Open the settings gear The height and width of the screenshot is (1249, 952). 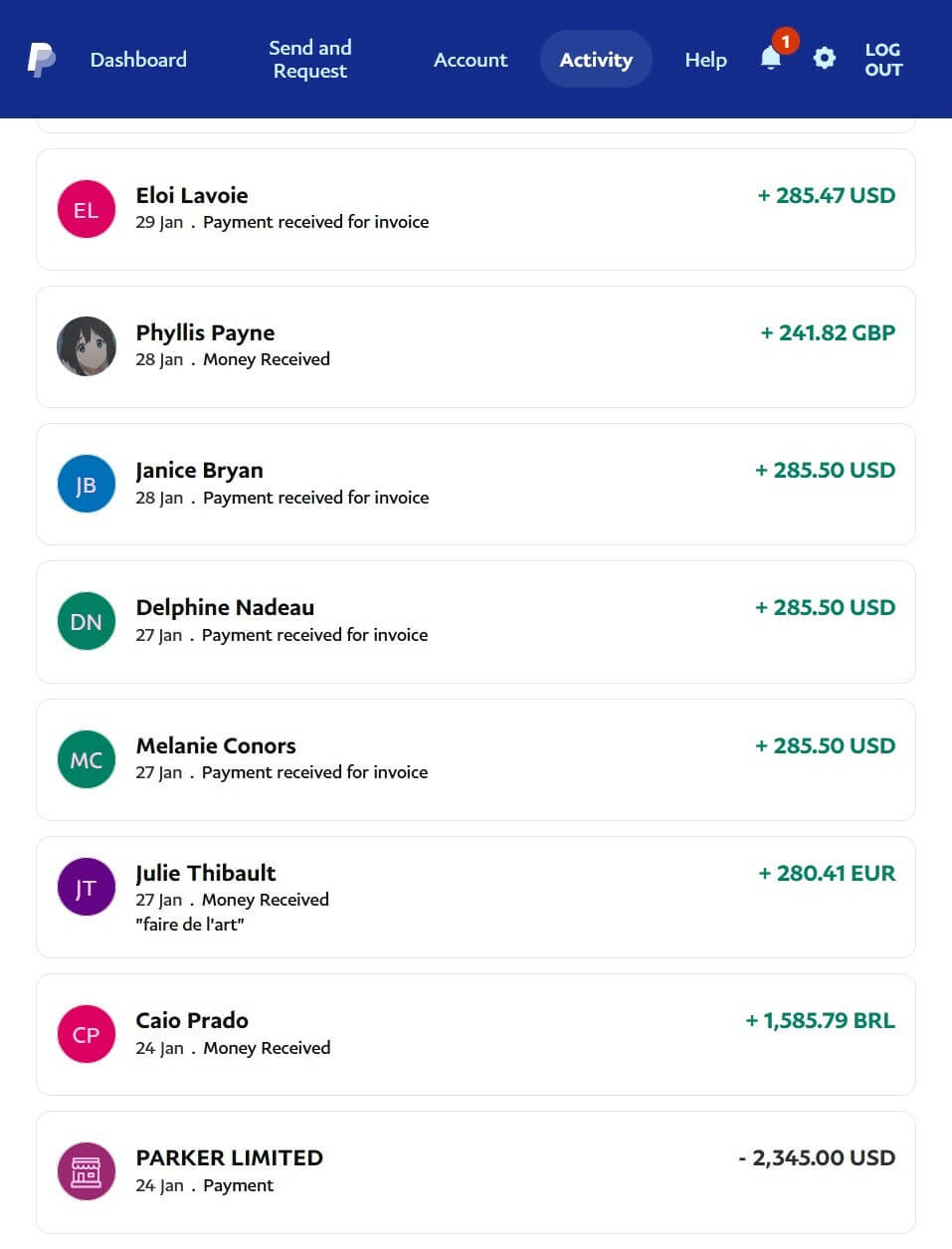click(825, 59)
